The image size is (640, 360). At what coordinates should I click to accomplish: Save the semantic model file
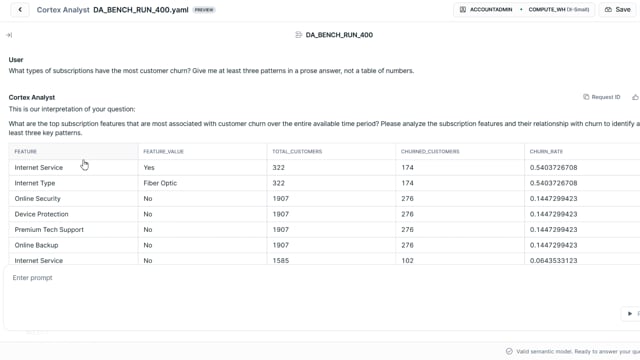(618, 9)
